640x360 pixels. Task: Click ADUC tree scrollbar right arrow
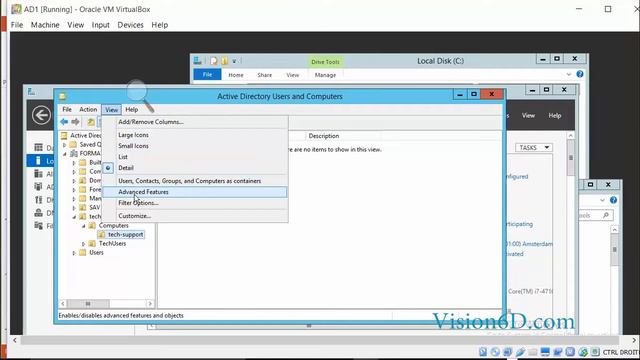150,304
